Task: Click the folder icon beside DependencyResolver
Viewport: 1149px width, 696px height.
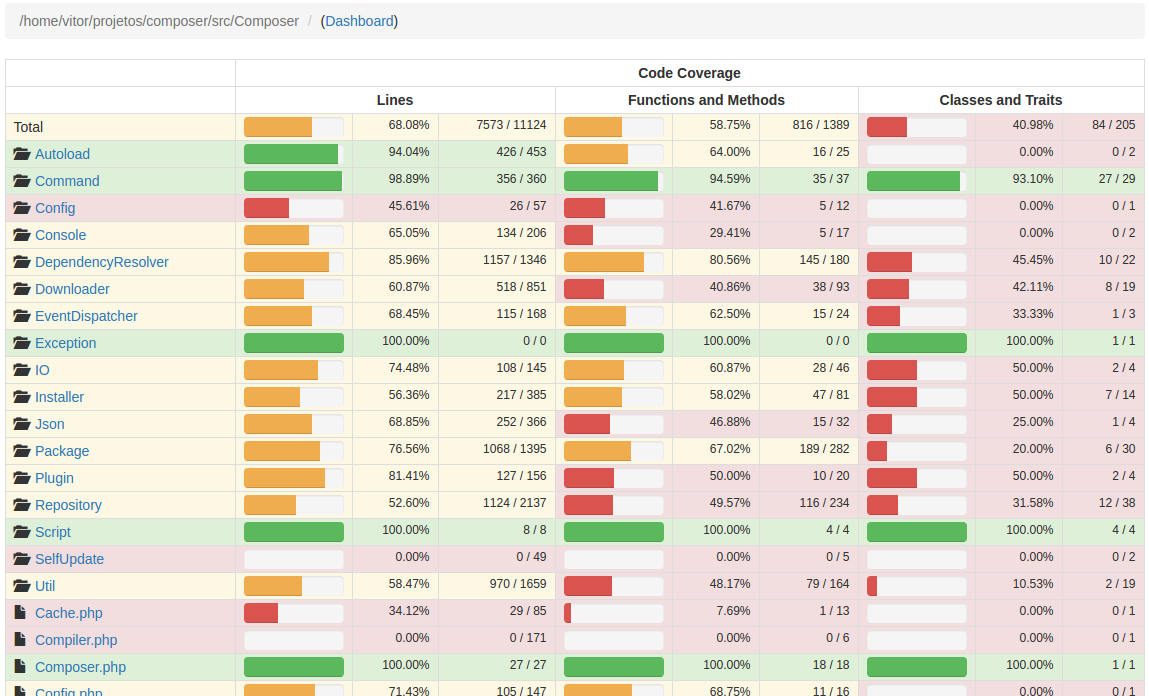Action: 22,262
